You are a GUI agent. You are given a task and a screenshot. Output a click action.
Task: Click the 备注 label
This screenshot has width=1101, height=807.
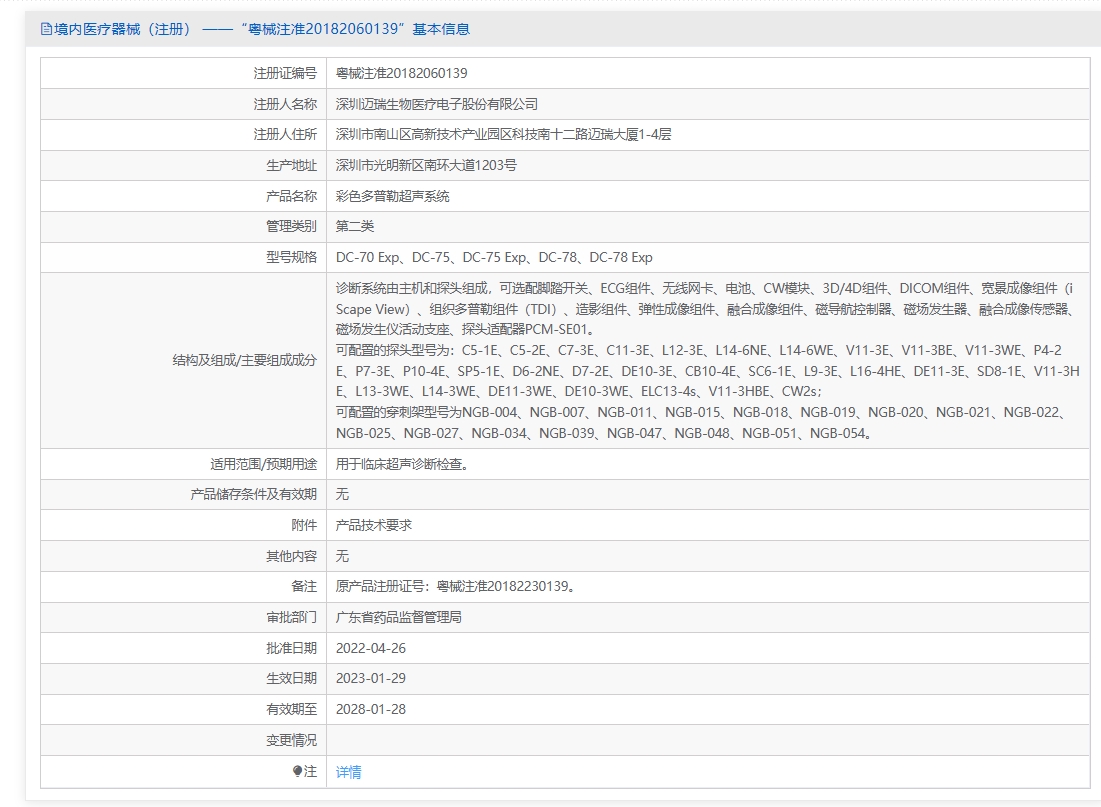[304, 586]
